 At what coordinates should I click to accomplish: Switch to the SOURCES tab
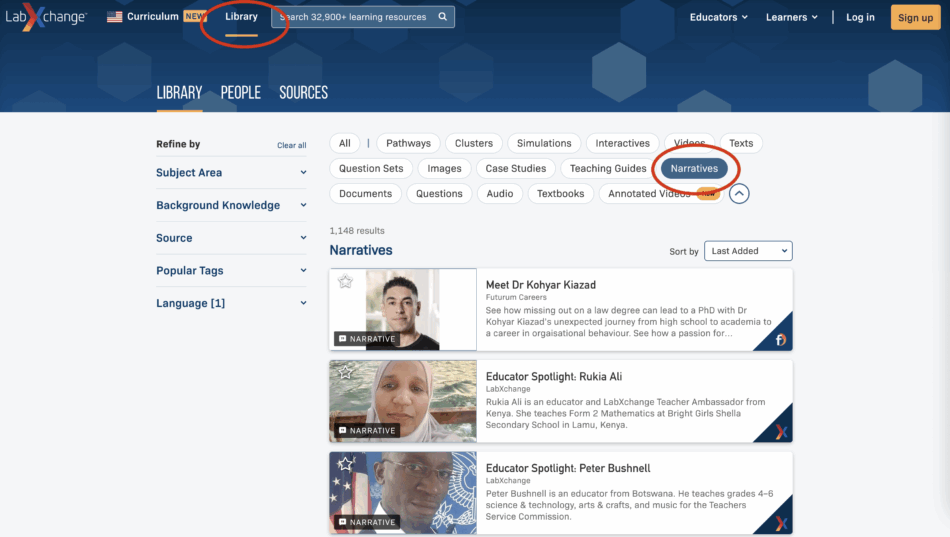coord(304,93)
